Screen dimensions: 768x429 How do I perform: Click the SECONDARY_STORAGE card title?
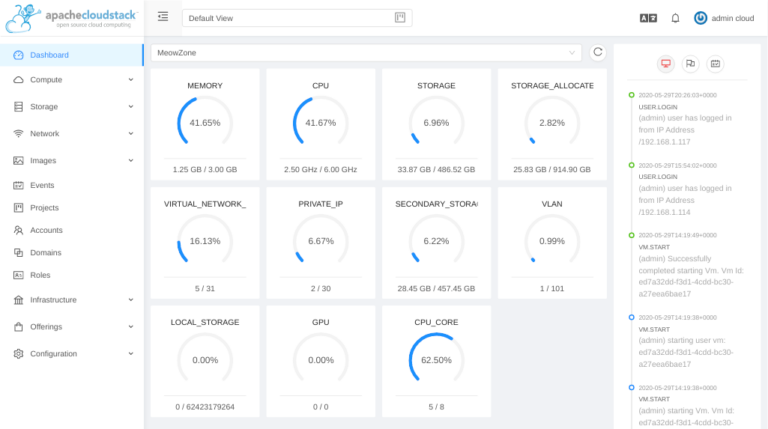pos(436,204)
